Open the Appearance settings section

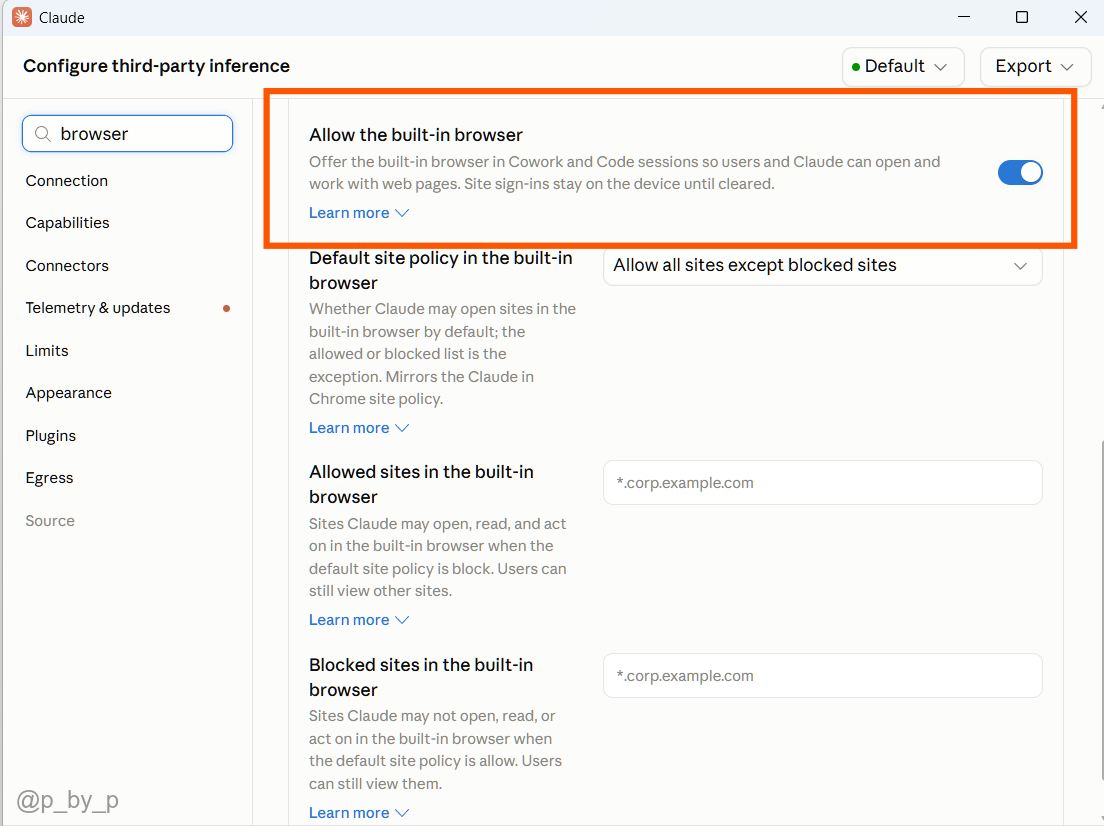(68, 393)
